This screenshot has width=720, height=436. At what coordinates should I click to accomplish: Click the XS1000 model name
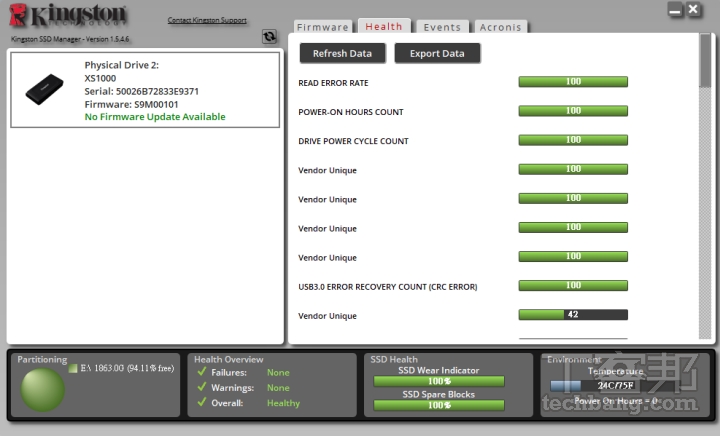pos(100,78)
